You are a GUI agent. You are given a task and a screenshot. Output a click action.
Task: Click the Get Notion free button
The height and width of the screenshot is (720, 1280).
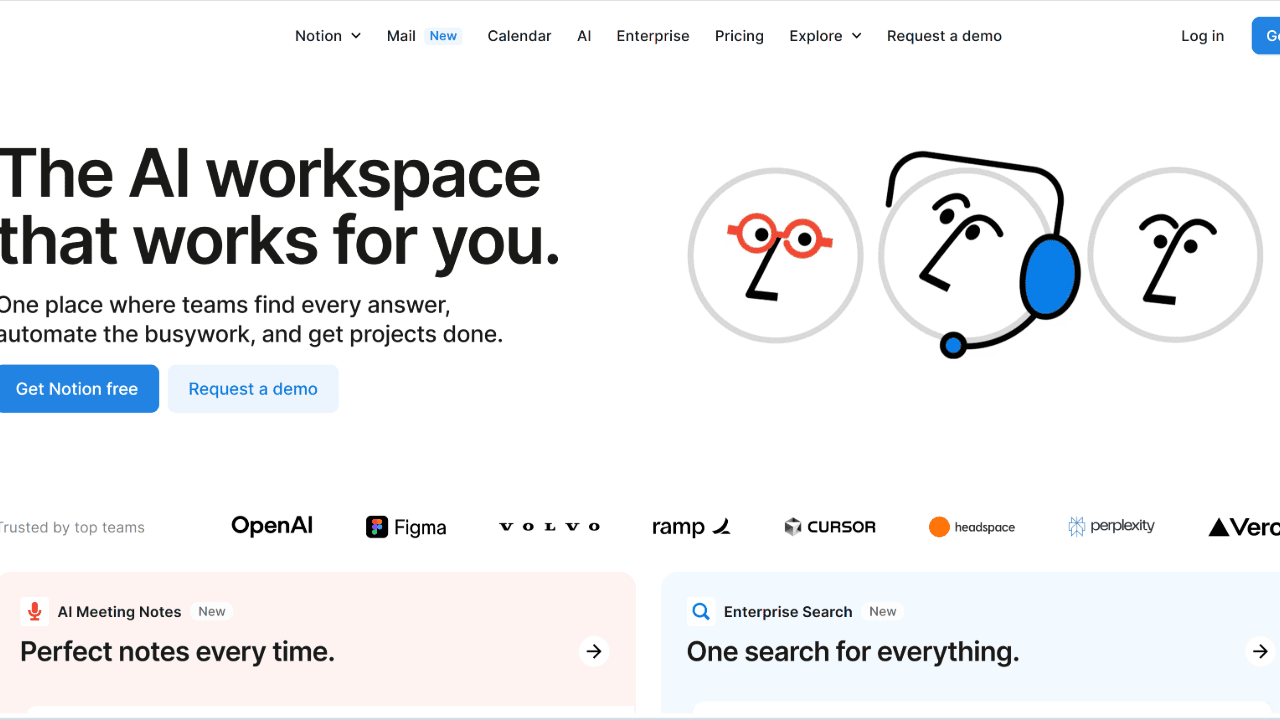coord(77,389)
